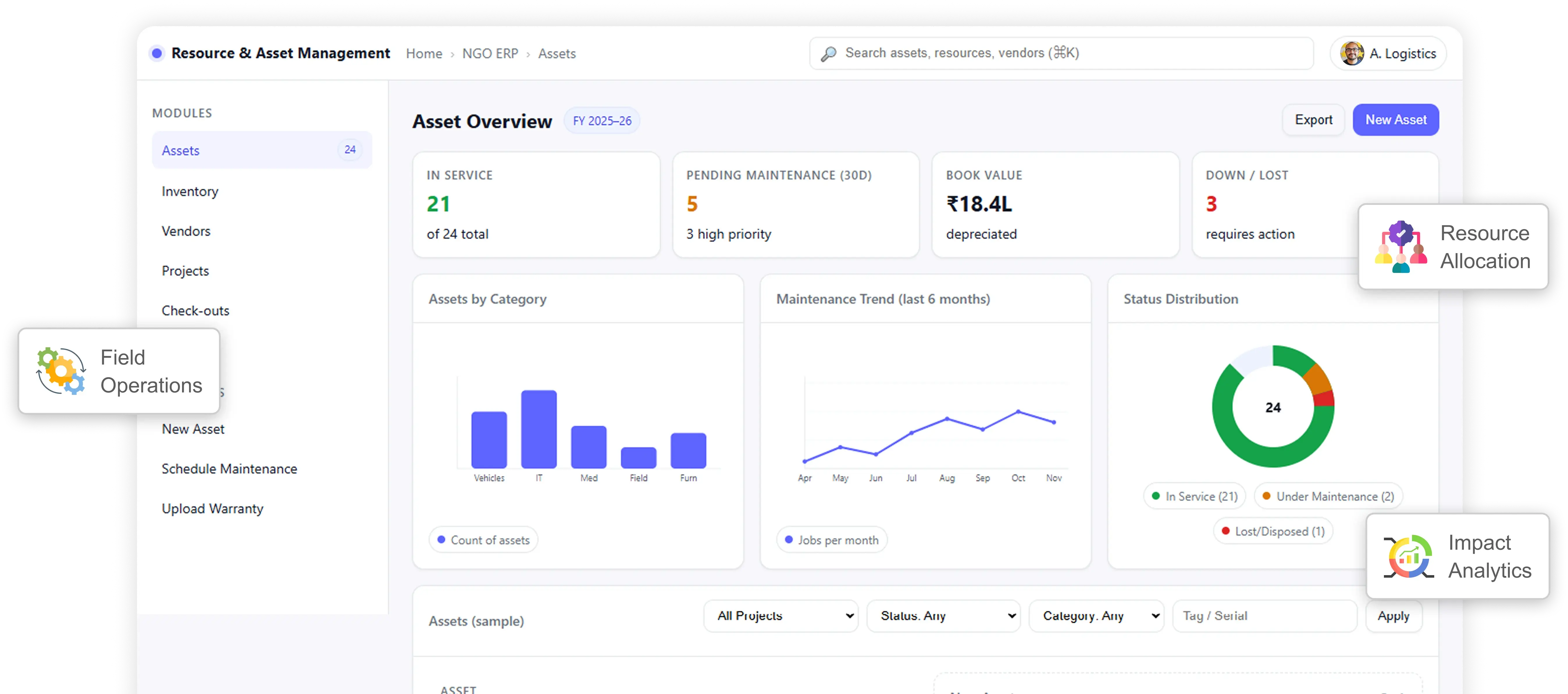
Task: Select the Resource Allocation people icon
Action: pos(1401,246)
